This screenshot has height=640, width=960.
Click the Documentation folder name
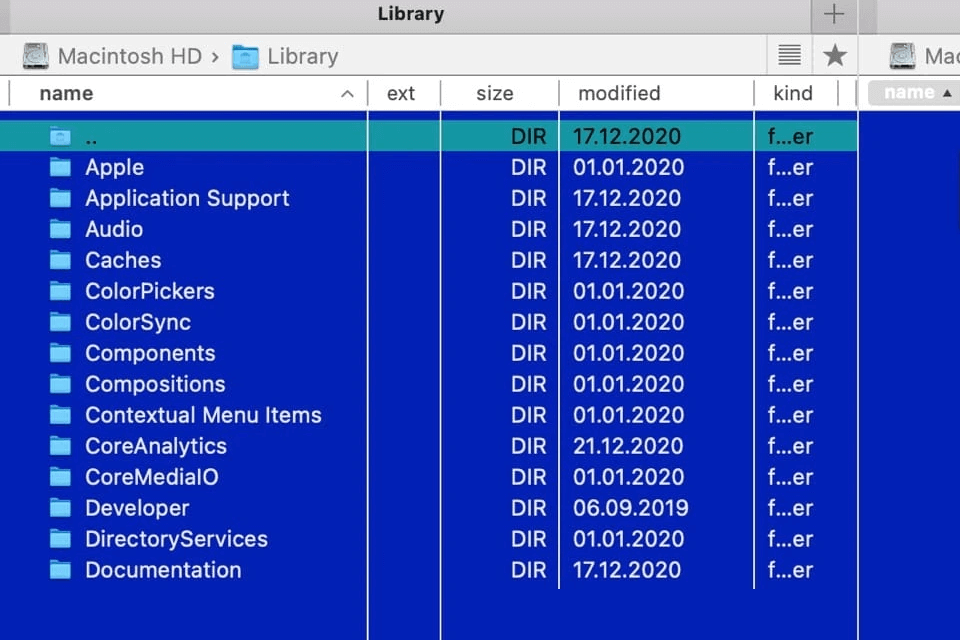coord(163,570)
